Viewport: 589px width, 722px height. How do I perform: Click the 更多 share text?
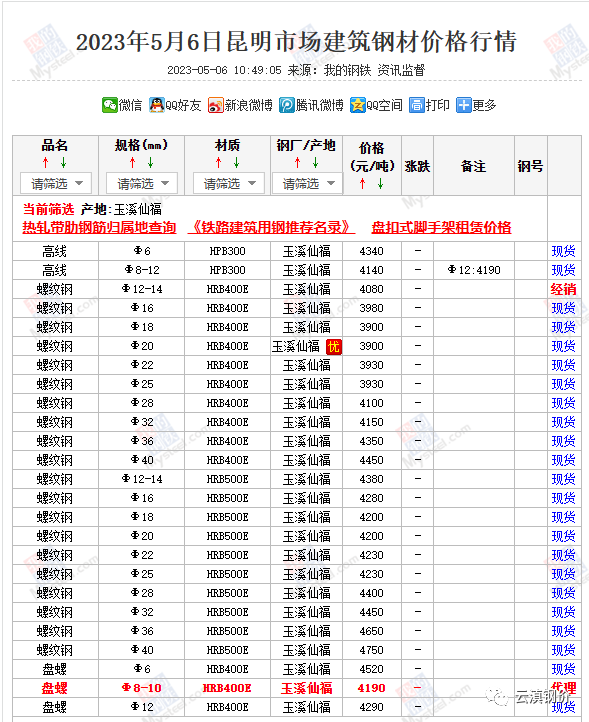(x=484, y=105)
